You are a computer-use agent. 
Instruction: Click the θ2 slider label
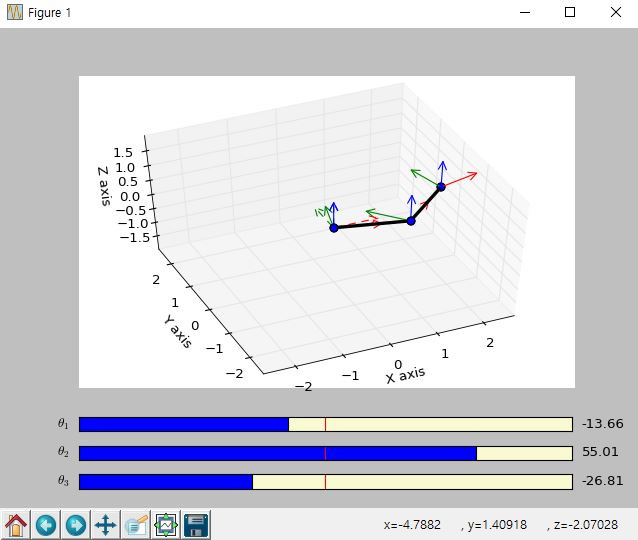(63, 452)
